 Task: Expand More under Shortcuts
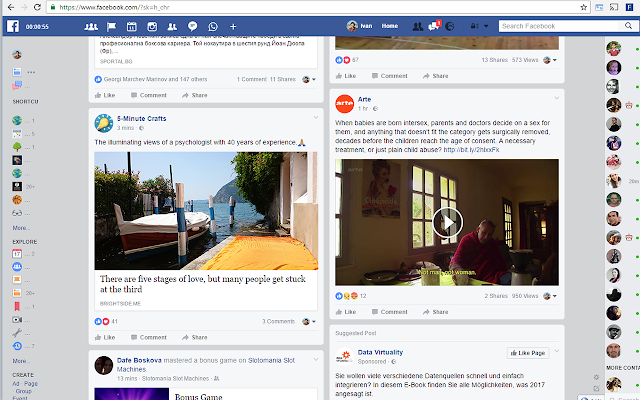click(x=21, y=228)
